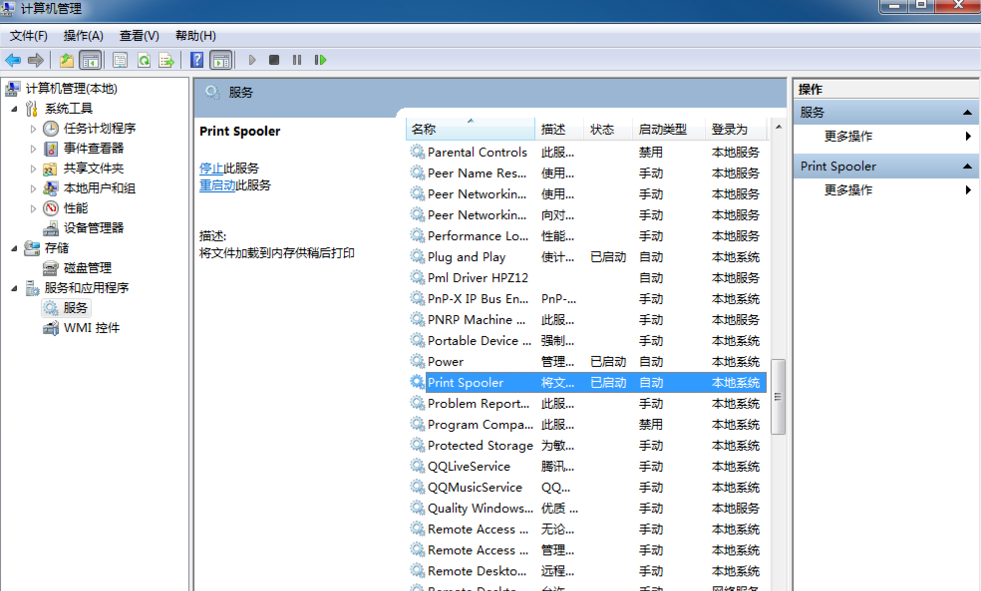Viewport: 981px width, 591px height.
Task: Collapse the 服务 section in actions pane
Action: coord(967,113)
